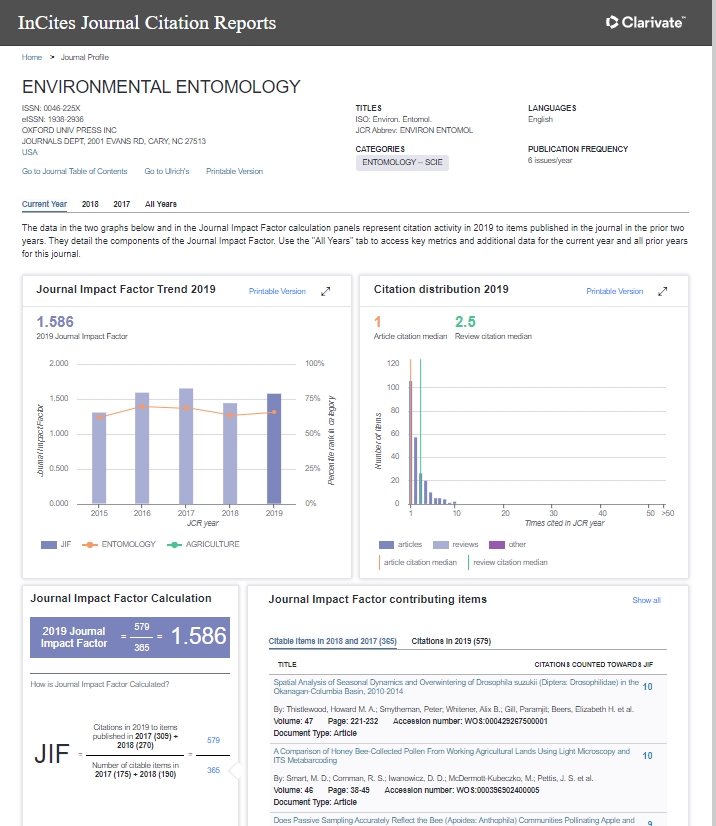Open the Go to Ulrich's link
Viewport: 716px width, 826px height.
tap(166, 171)
